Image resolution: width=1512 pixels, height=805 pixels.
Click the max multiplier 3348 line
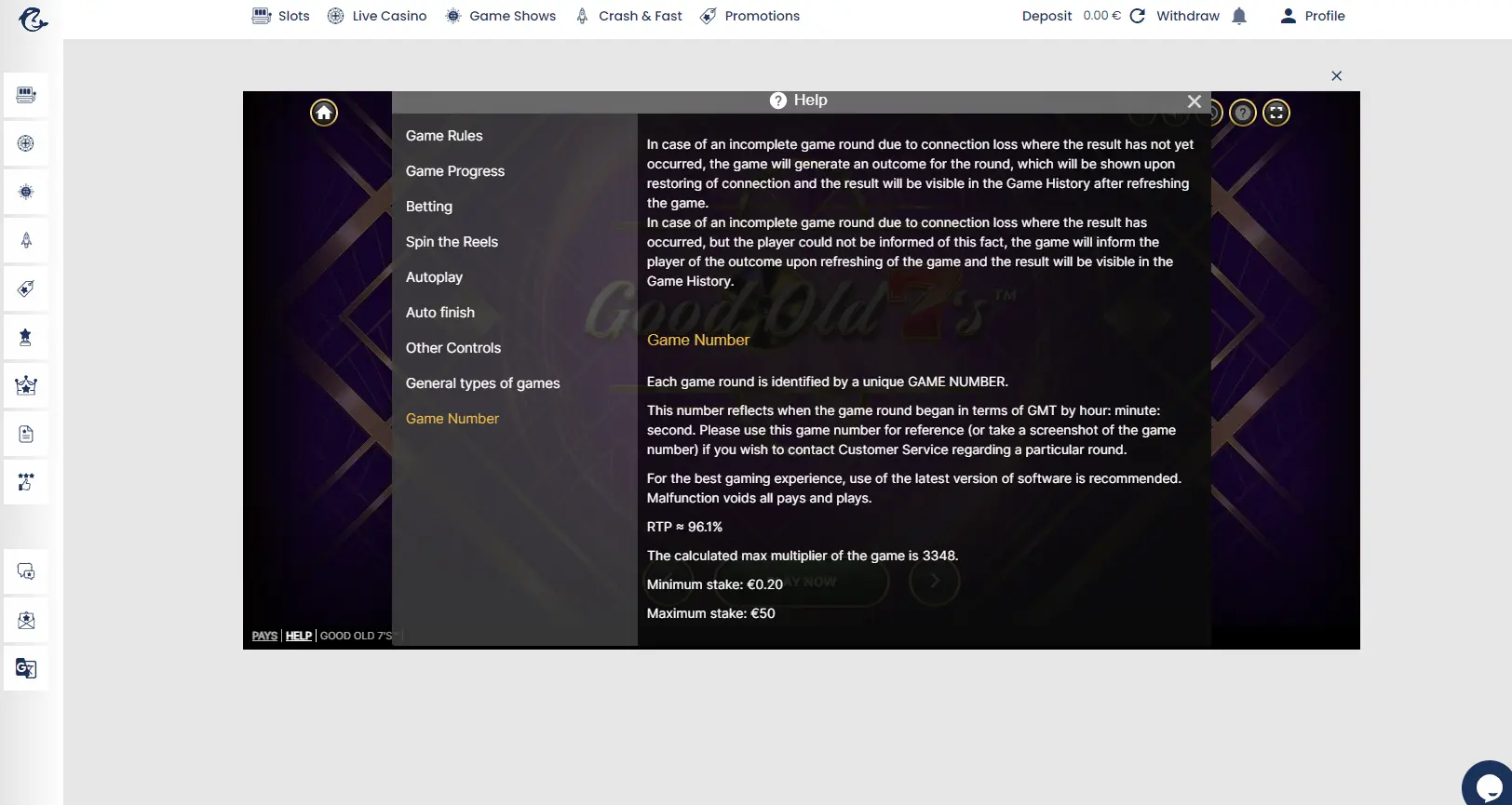(803, 556)
